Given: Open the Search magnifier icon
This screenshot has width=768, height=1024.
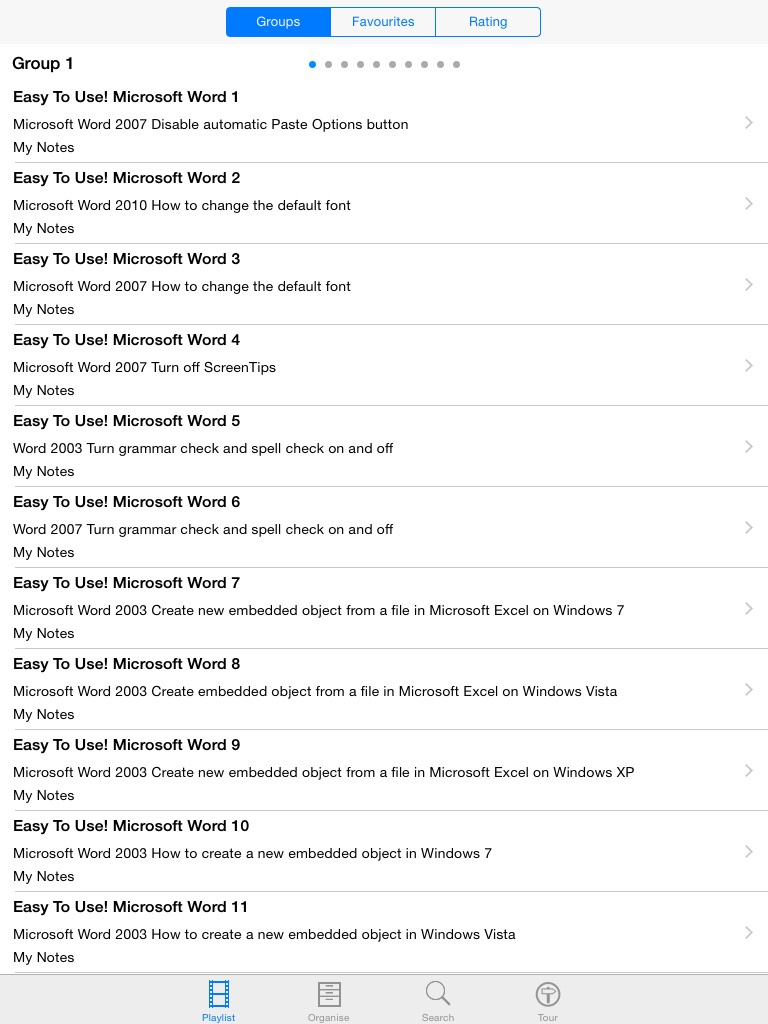Looking at the screenshot, I should [x=437, y=994].
